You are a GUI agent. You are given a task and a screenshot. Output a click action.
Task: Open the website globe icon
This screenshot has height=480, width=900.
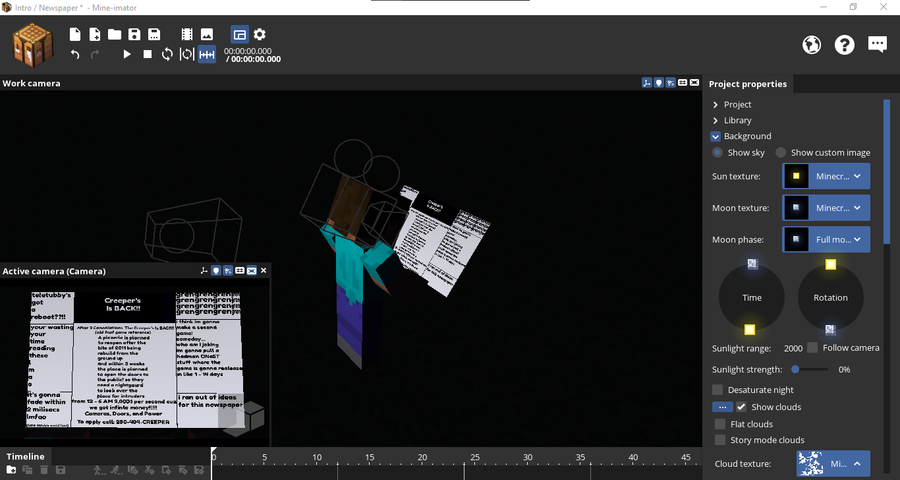coord(812,44)
